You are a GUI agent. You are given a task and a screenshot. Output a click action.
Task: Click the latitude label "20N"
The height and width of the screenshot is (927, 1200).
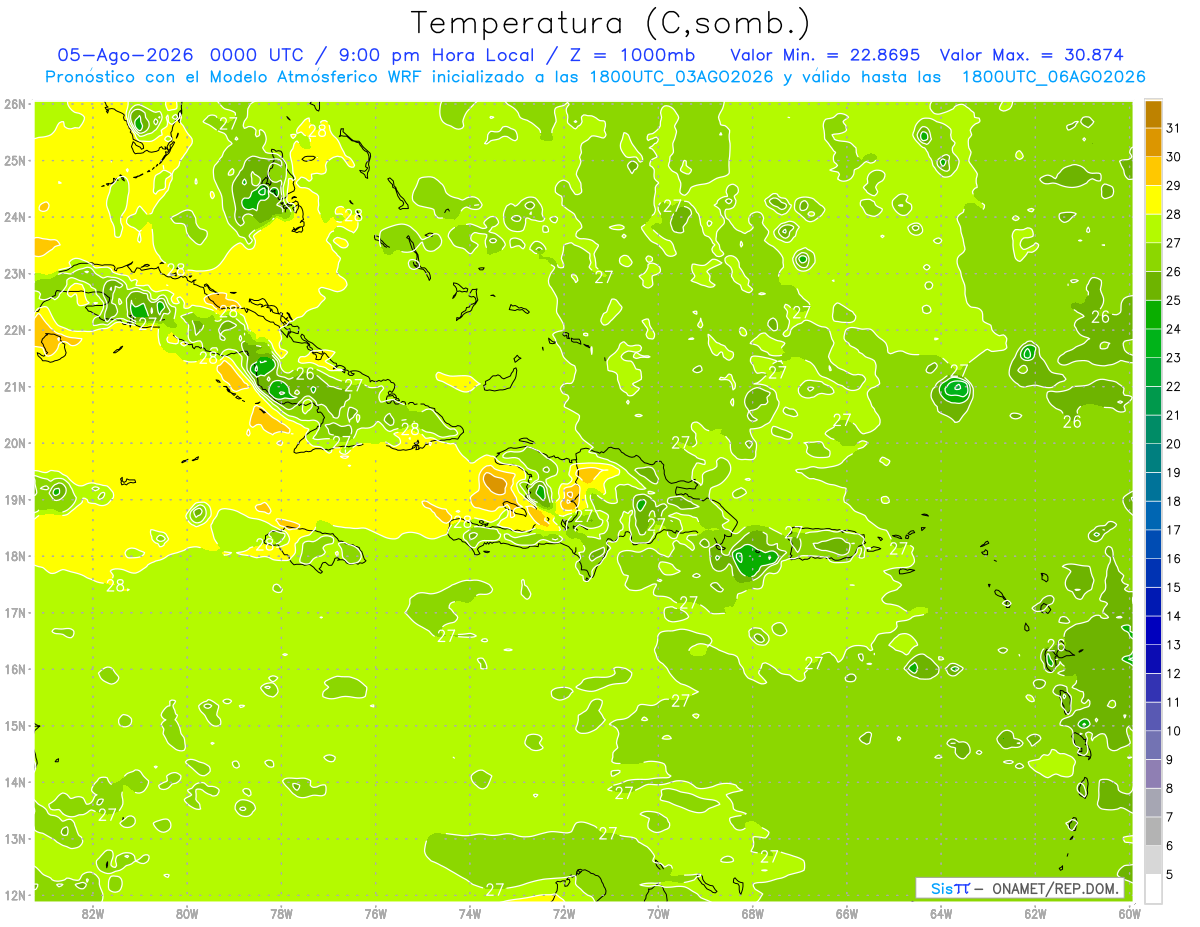click(15, 443)
